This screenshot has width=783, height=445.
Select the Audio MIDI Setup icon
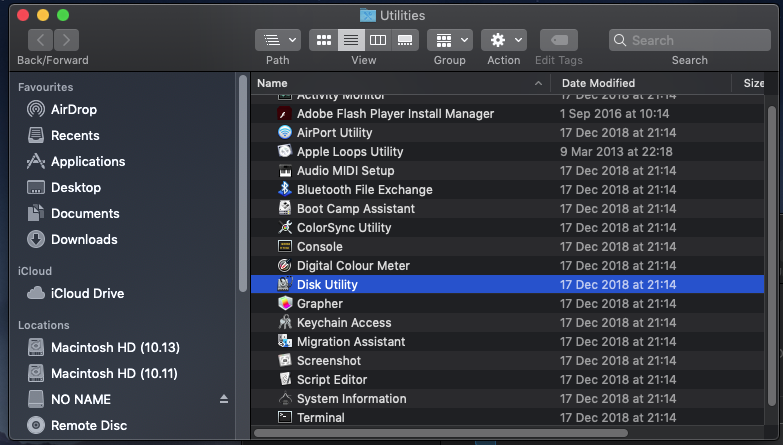tap(285, 171)
